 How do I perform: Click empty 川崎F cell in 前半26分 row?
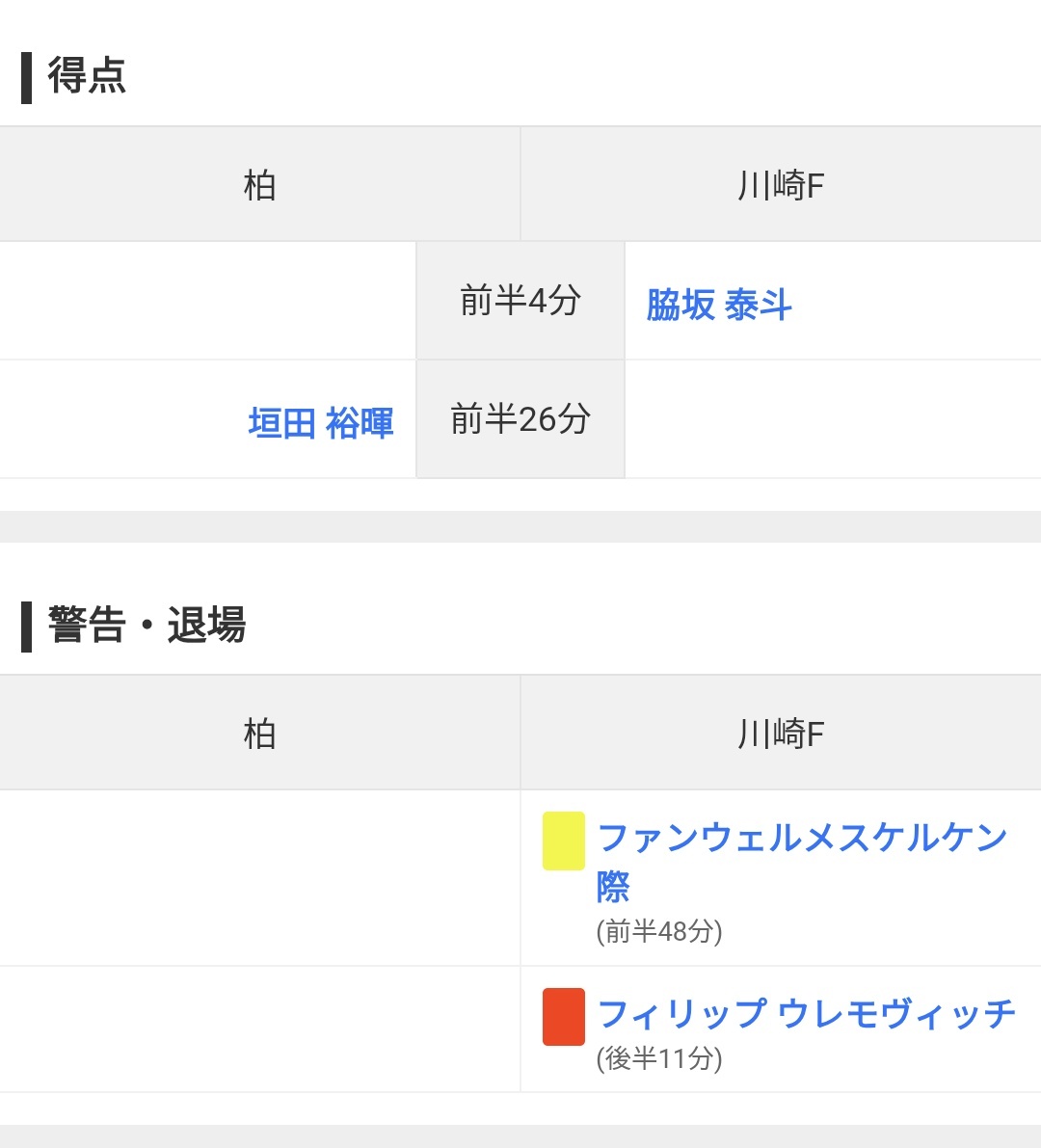coord(833,419)
